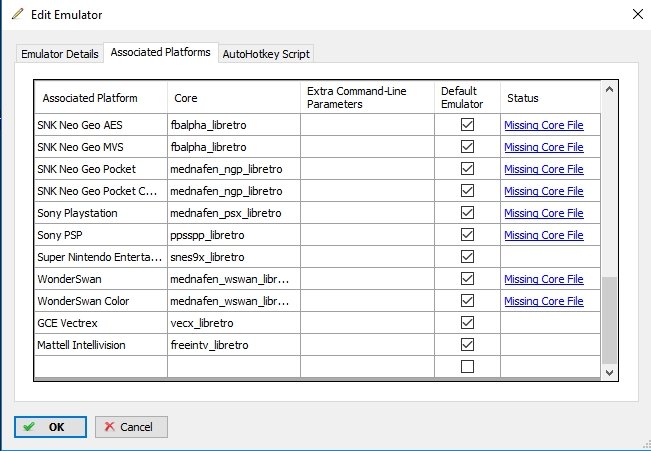
Task: Uncheck Default Emulator for GCE Vectrex
Action: click(467, 323)
